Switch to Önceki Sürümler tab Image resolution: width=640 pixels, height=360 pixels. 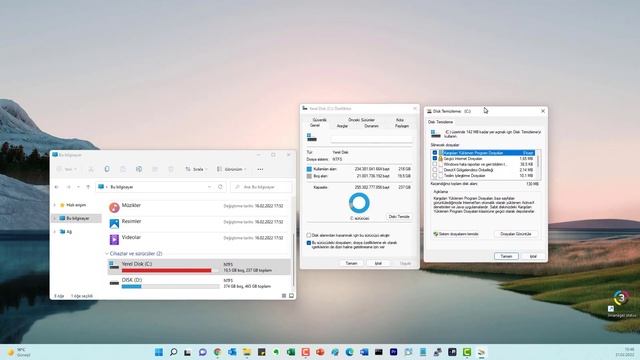361,120
